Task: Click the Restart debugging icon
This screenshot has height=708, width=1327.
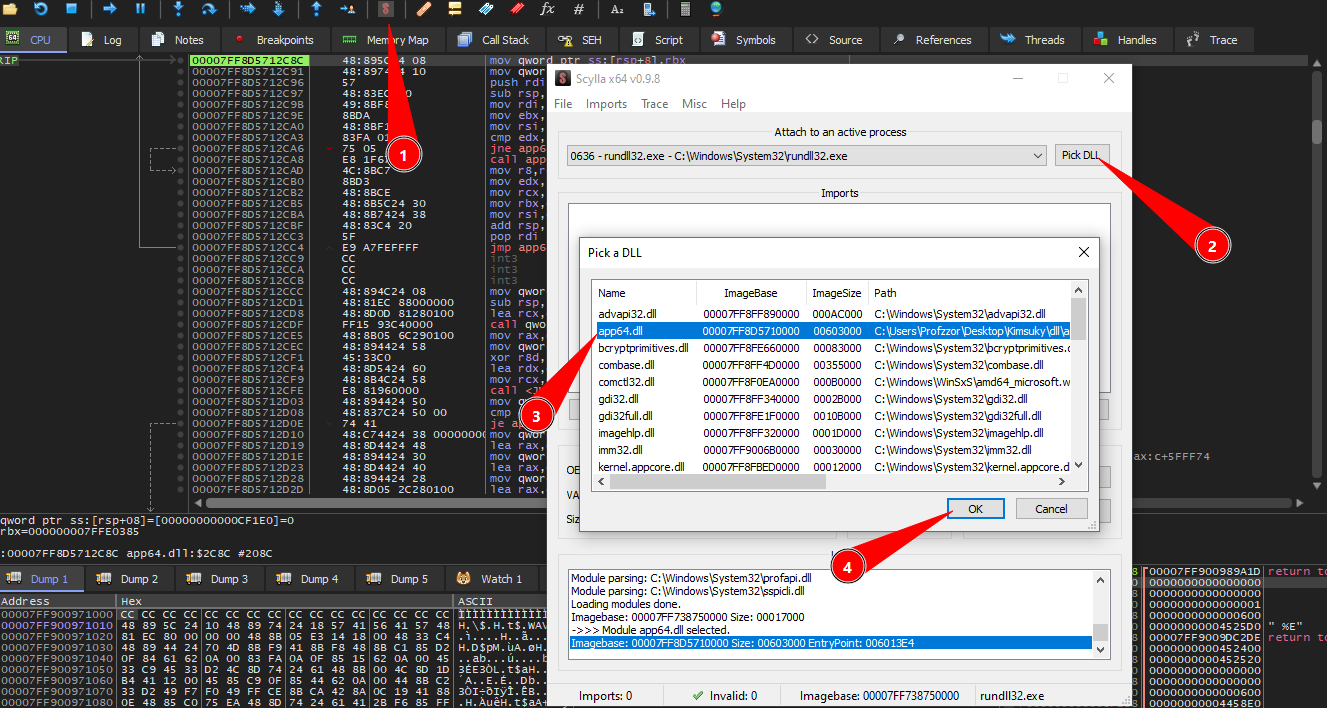Action: 40,9
